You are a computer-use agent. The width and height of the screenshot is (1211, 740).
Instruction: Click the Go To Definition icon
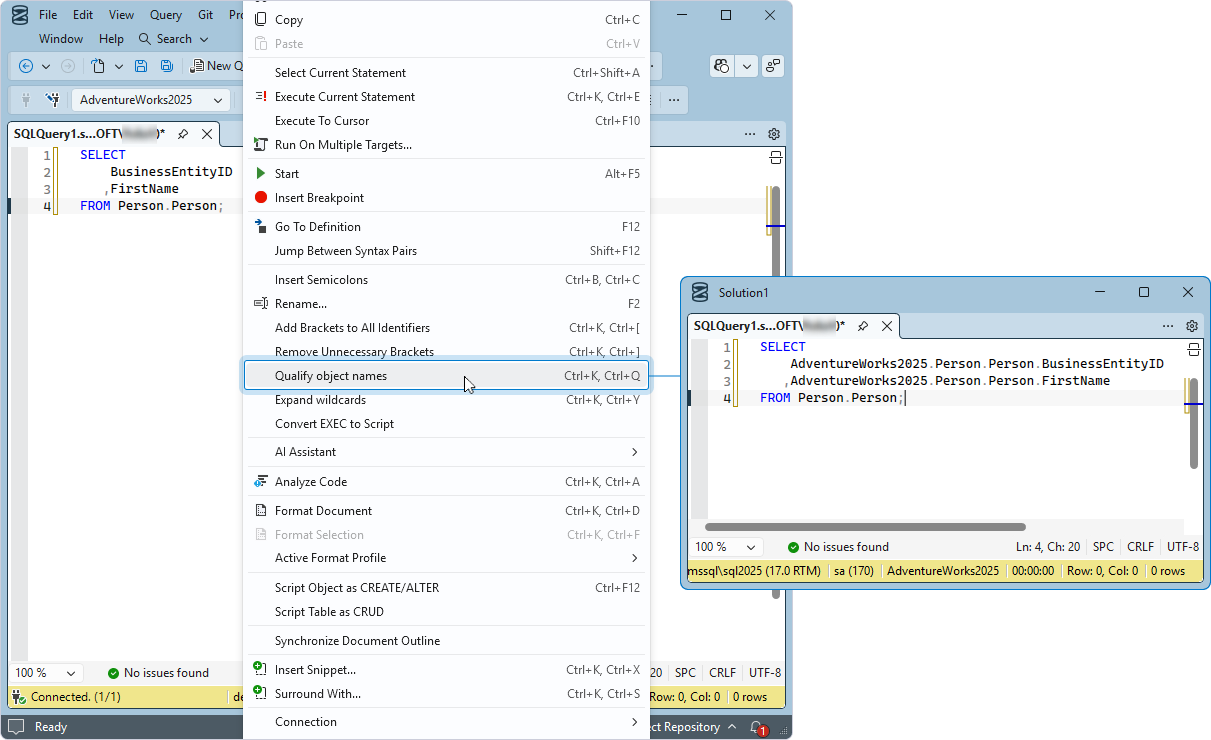point(261,227)
